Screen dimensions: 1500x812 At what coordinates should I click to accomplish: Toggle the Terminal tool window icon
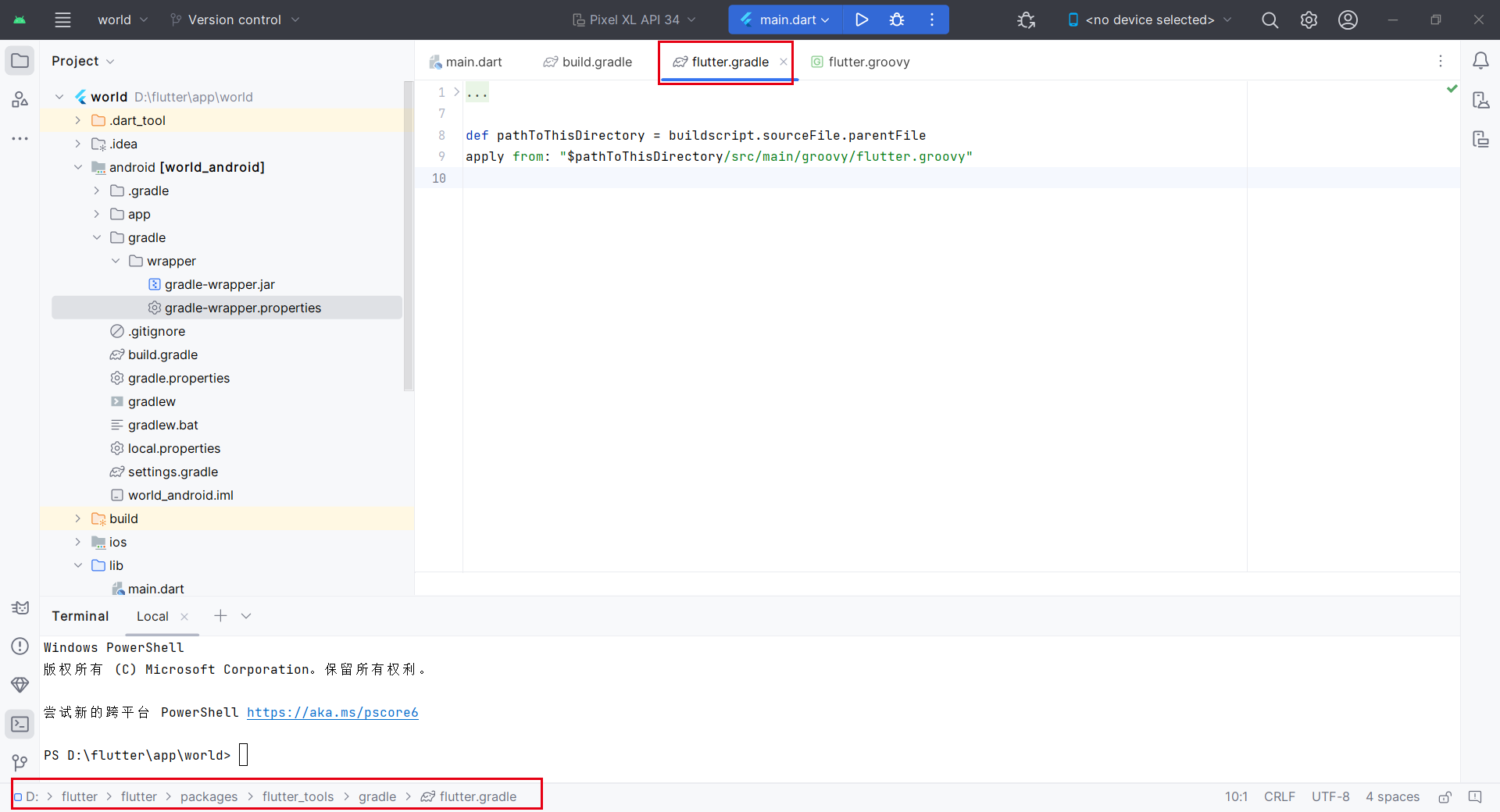(x=20, y=724)
